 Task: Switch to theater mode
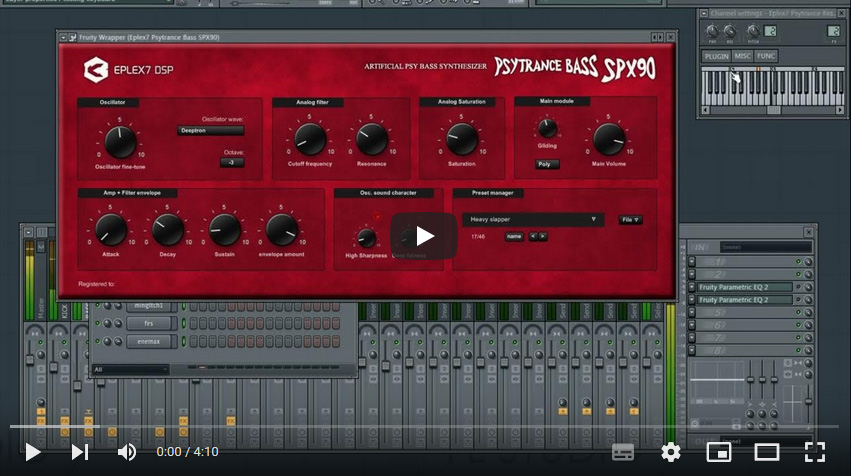pyautogui.click(x=766, y=452)
